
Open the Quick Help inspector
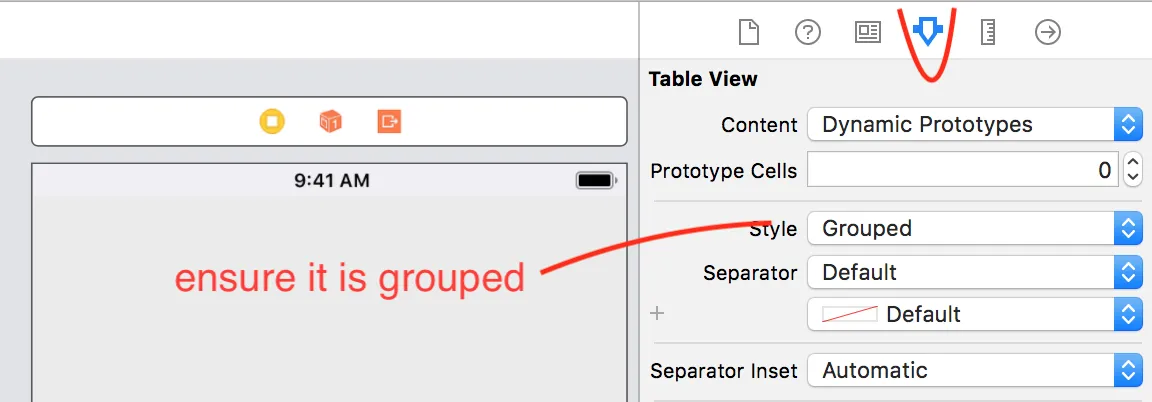(808, 33)
